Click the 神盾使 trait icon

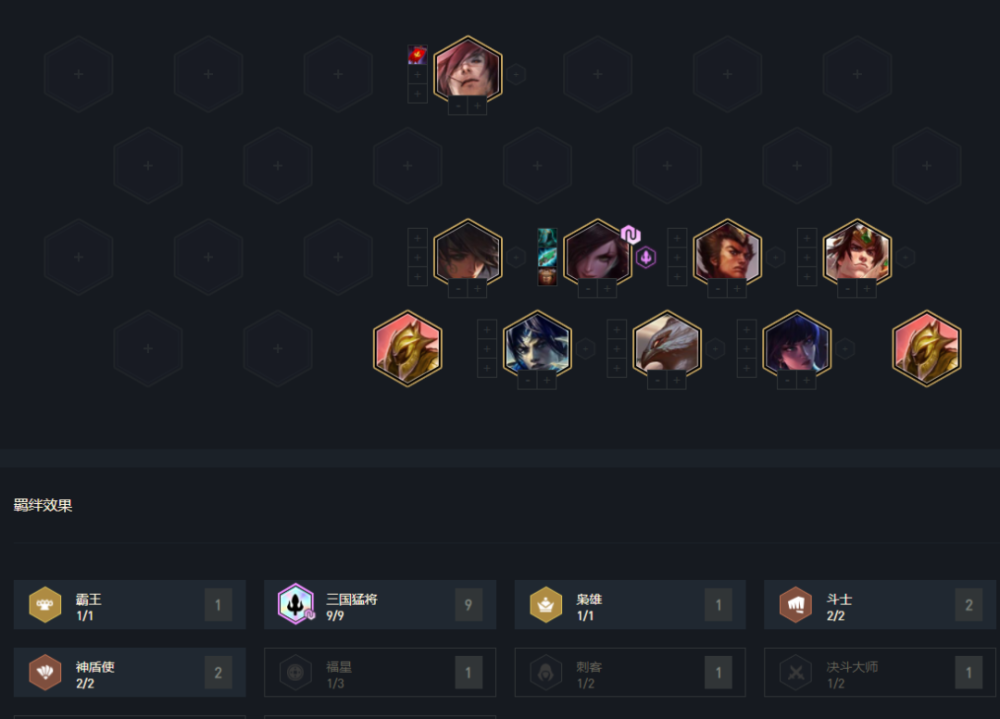[45, 672]
